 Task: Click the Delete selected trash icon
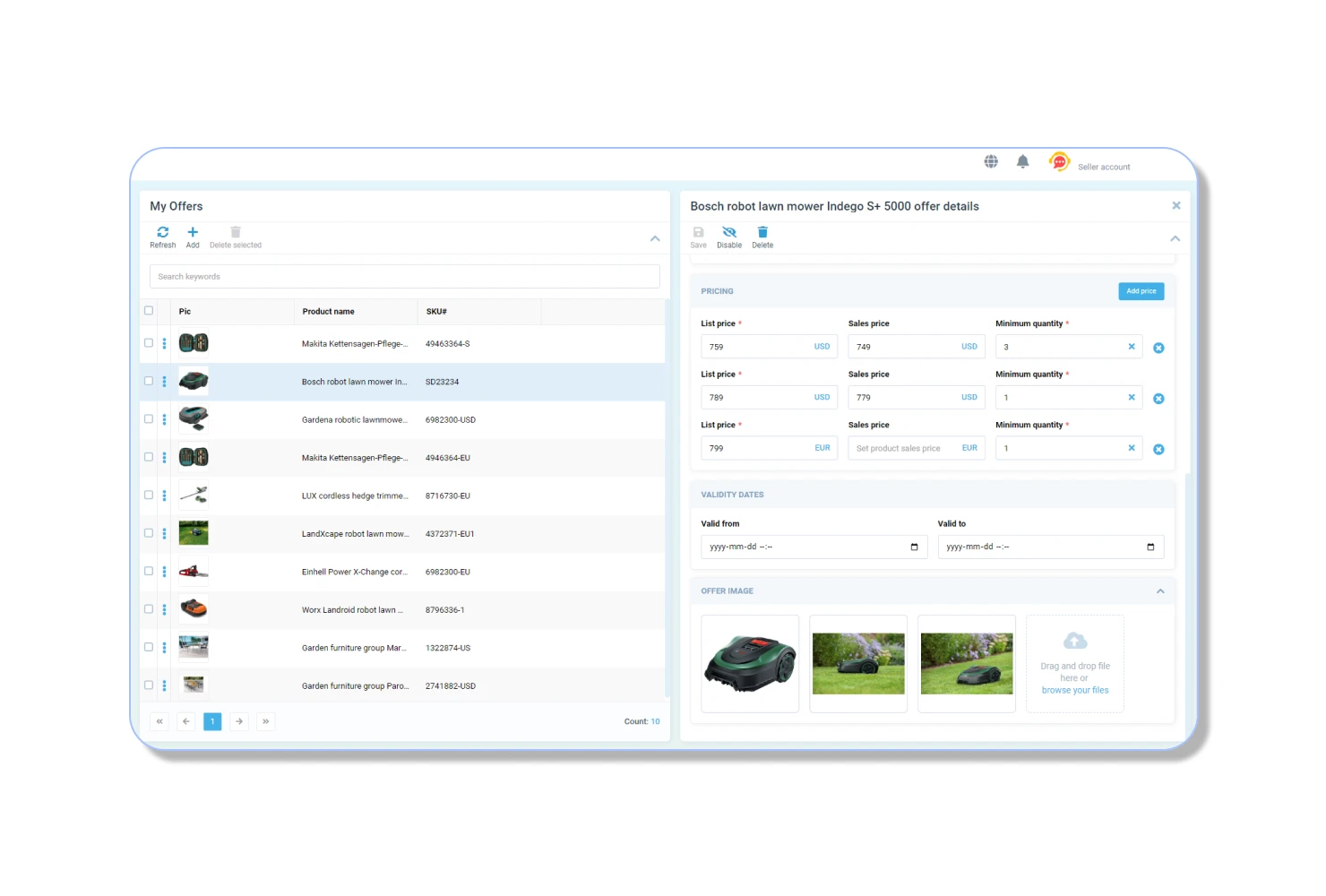tap(236, 232)
